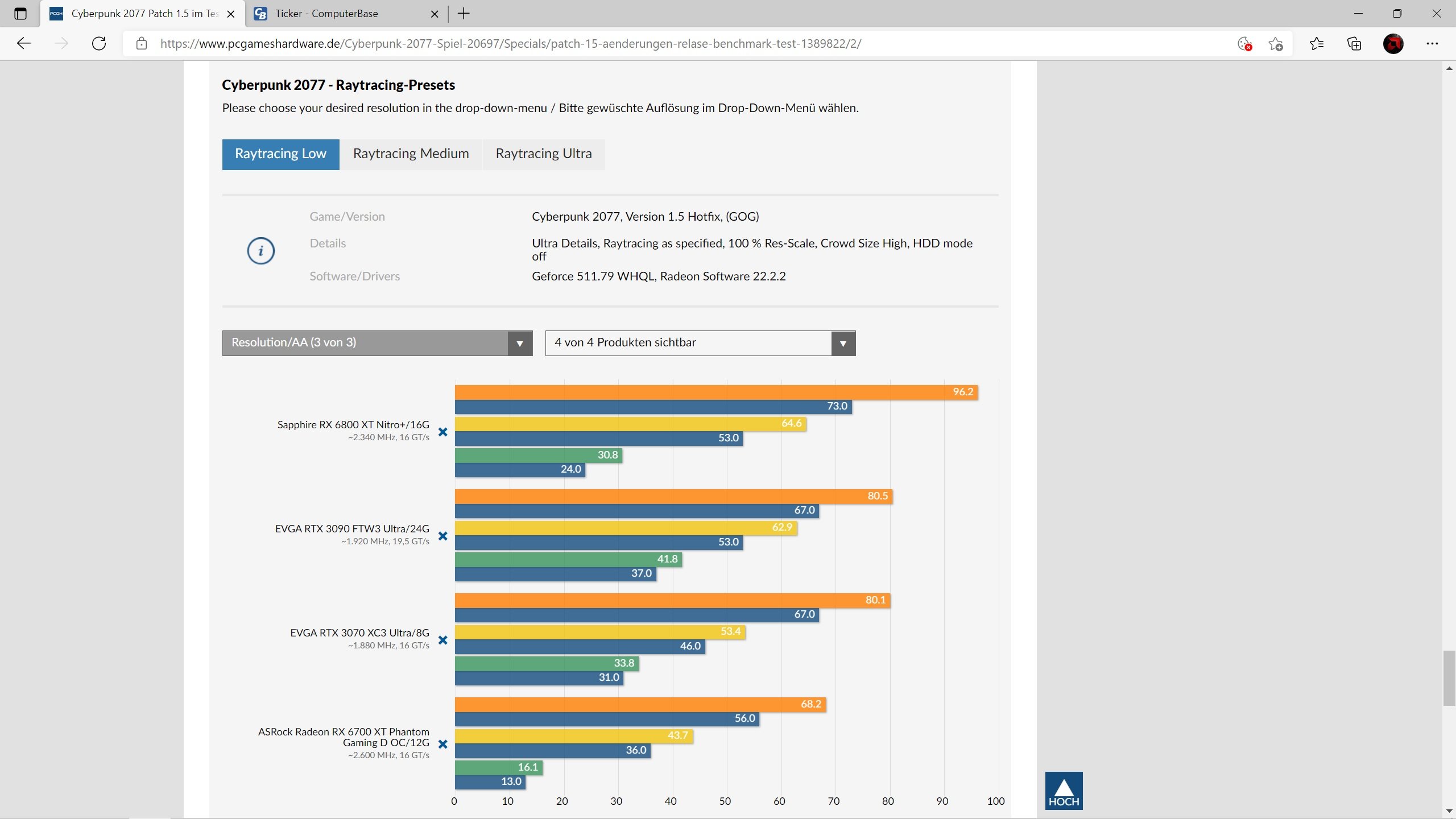Open the Favorites star list icon

coord(1316,44)
